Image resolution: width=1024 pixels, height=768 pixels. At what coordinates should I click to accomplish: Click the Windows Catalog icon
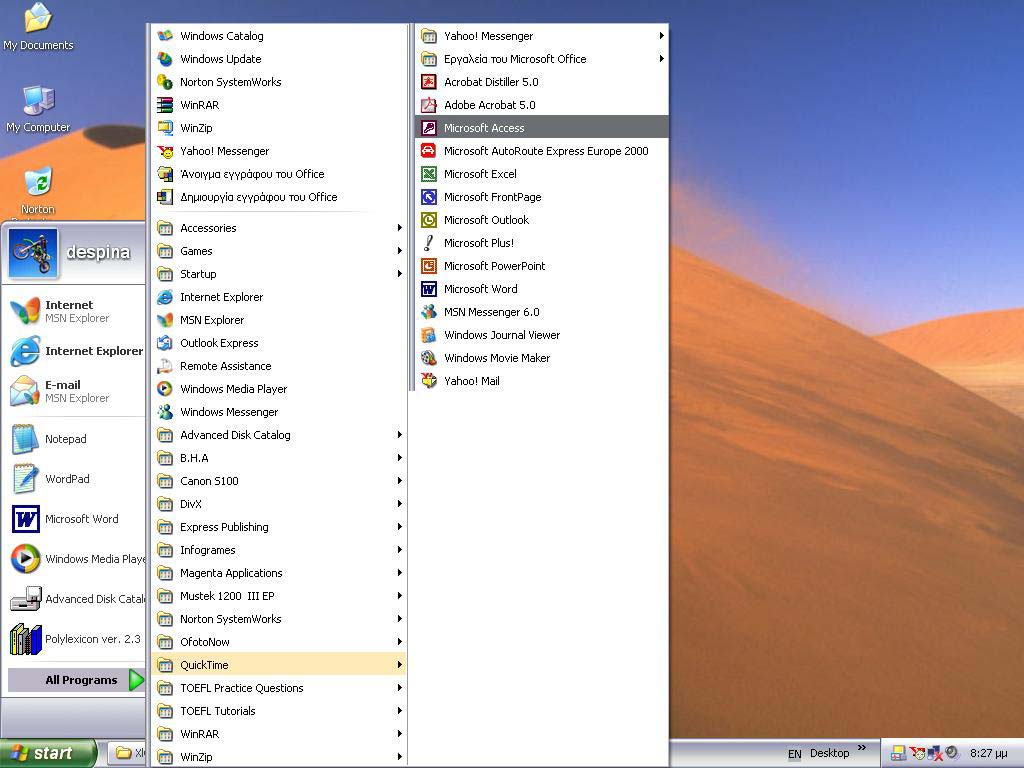(165, 36)
